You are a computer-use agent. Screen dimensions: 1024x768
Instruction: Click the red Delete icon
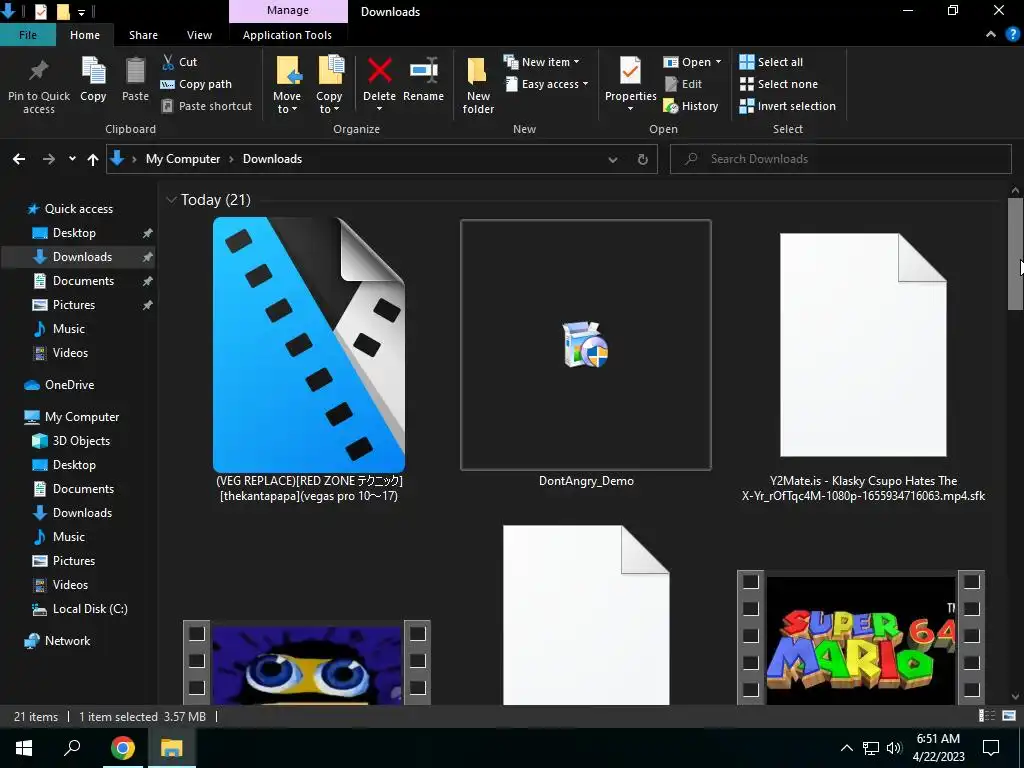point(379,70)
